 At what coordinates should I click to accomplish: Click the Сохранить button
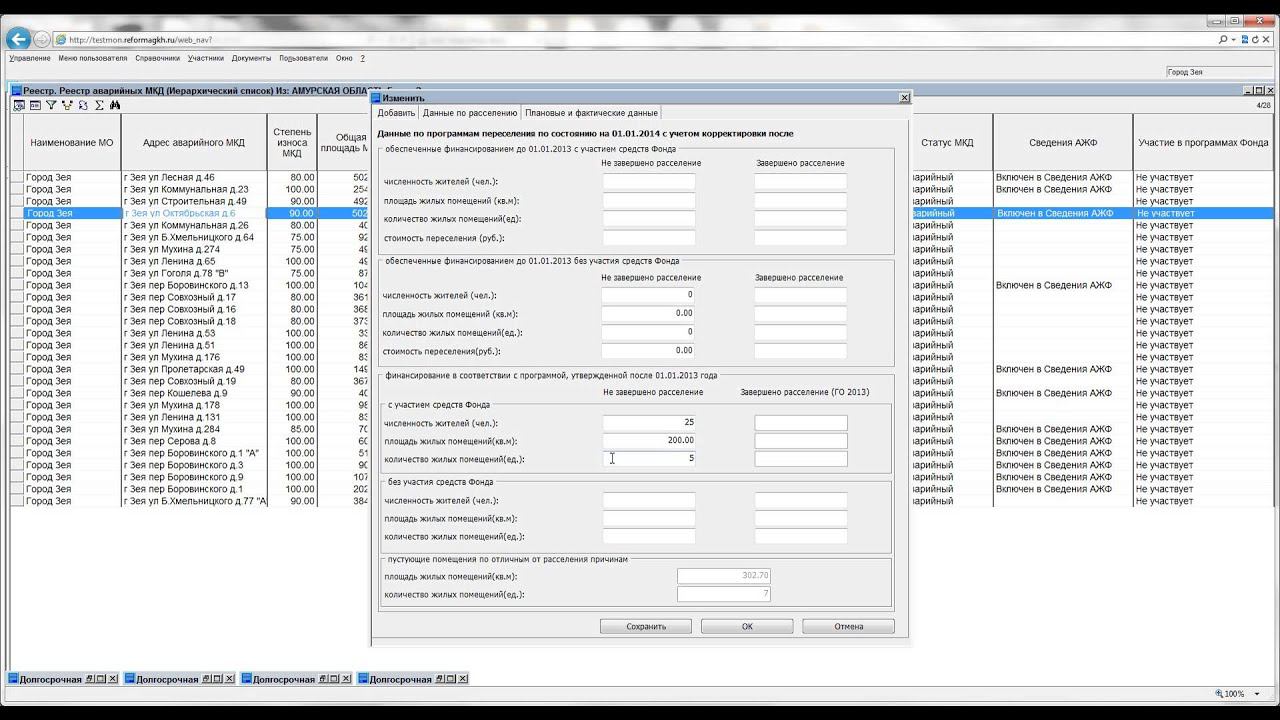point(646,626)
